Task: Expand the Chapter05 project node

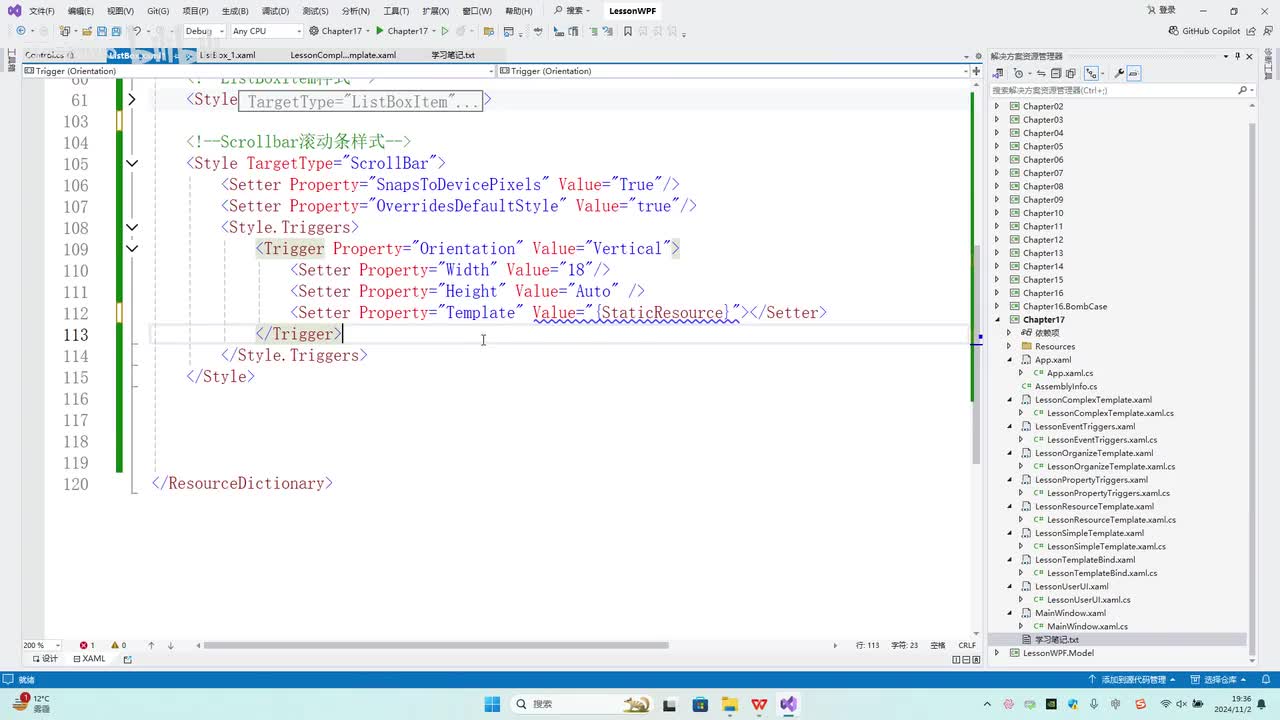Action: [996, 146]
